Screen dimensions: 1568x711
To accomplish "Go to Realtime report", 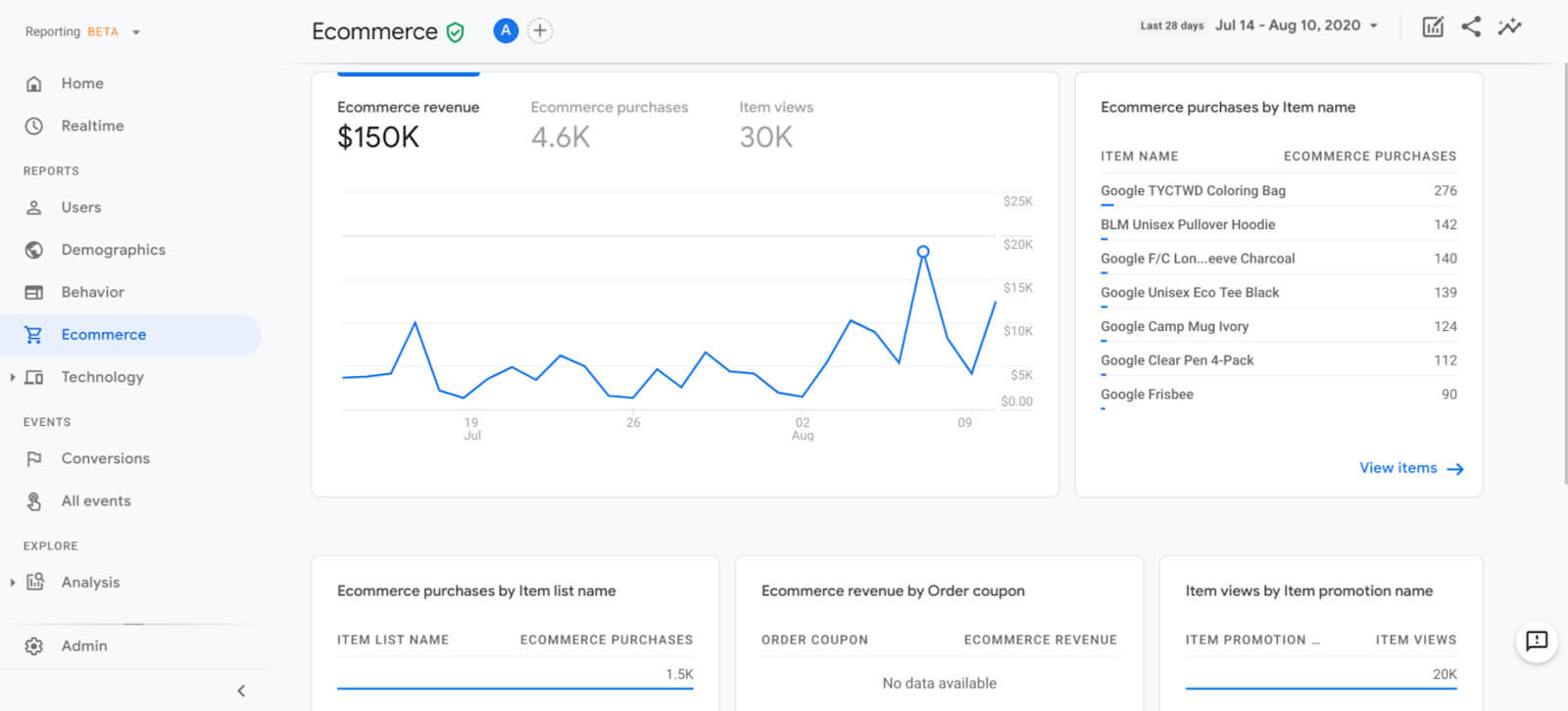I will [92, 125].
